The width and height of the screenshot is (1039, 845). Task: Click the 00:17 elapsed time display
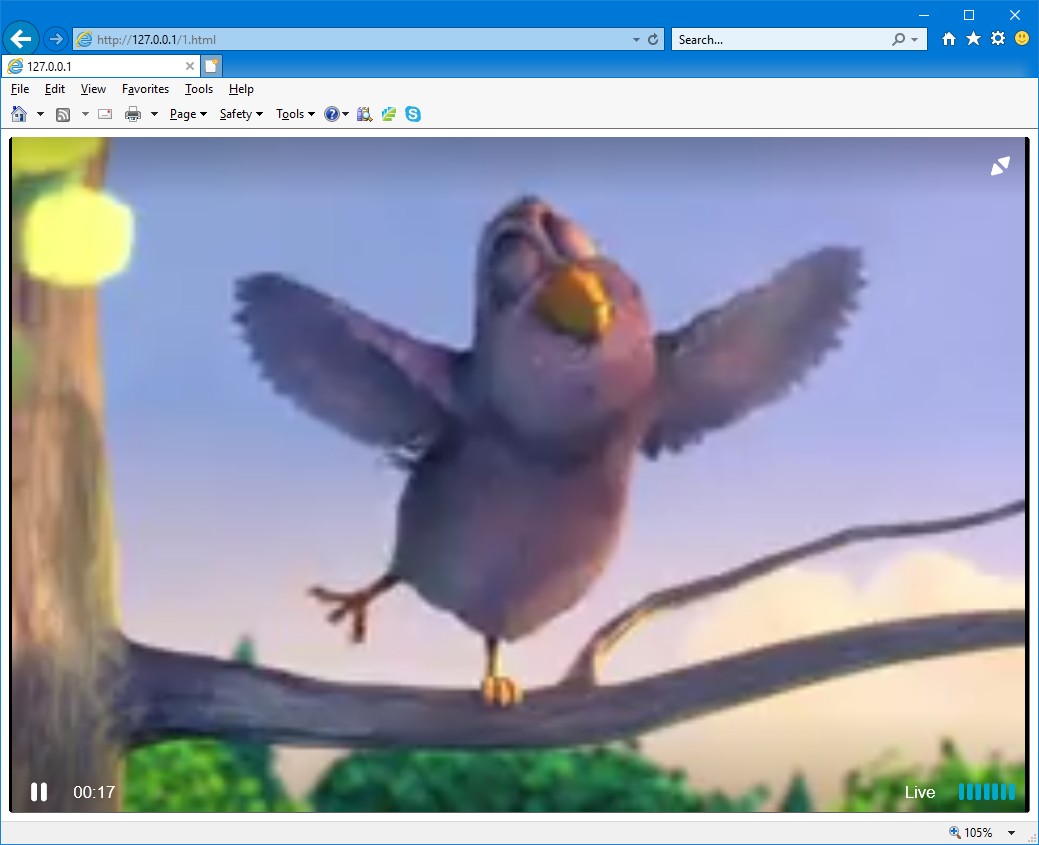[94, 792]
